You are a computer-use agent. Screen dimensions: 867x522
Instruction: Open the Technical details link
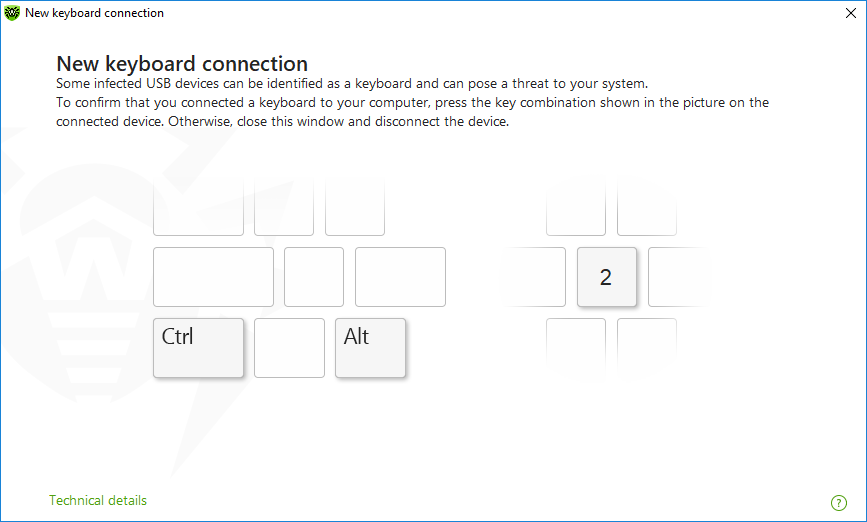tap(98, 500)
